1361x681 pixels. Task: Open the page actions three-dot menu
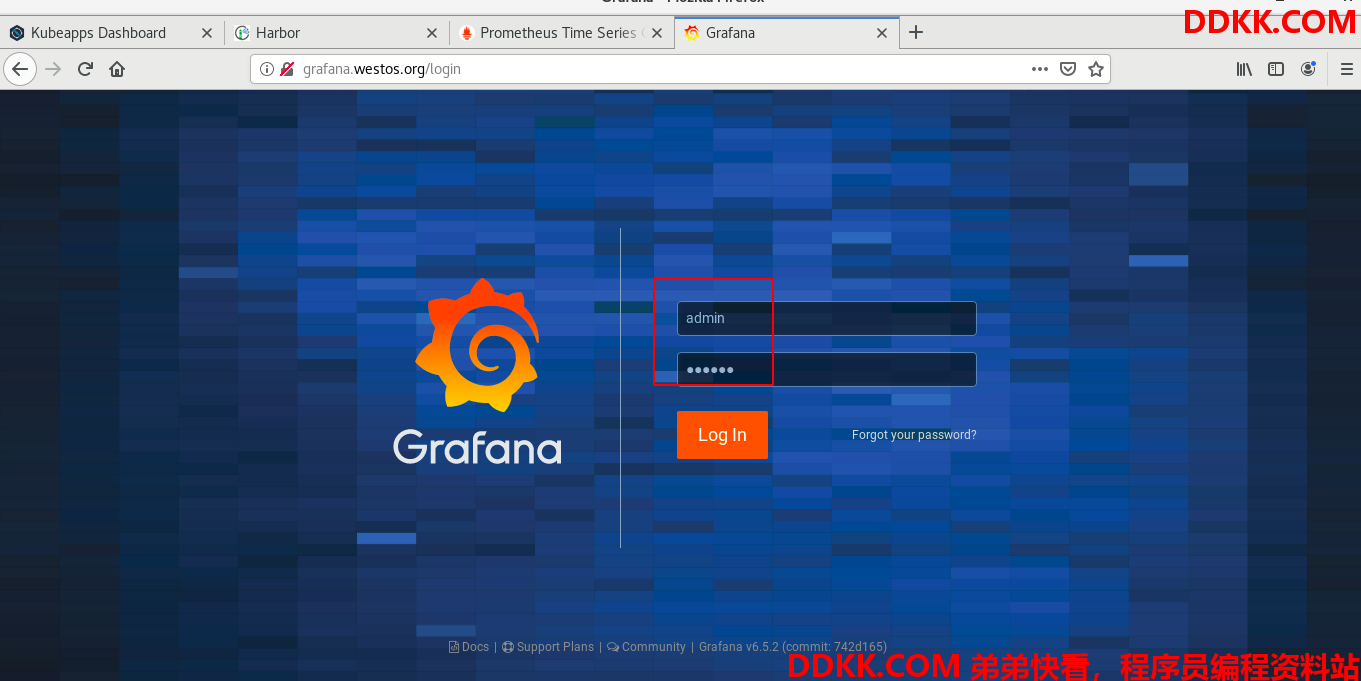pos(1040,69)
